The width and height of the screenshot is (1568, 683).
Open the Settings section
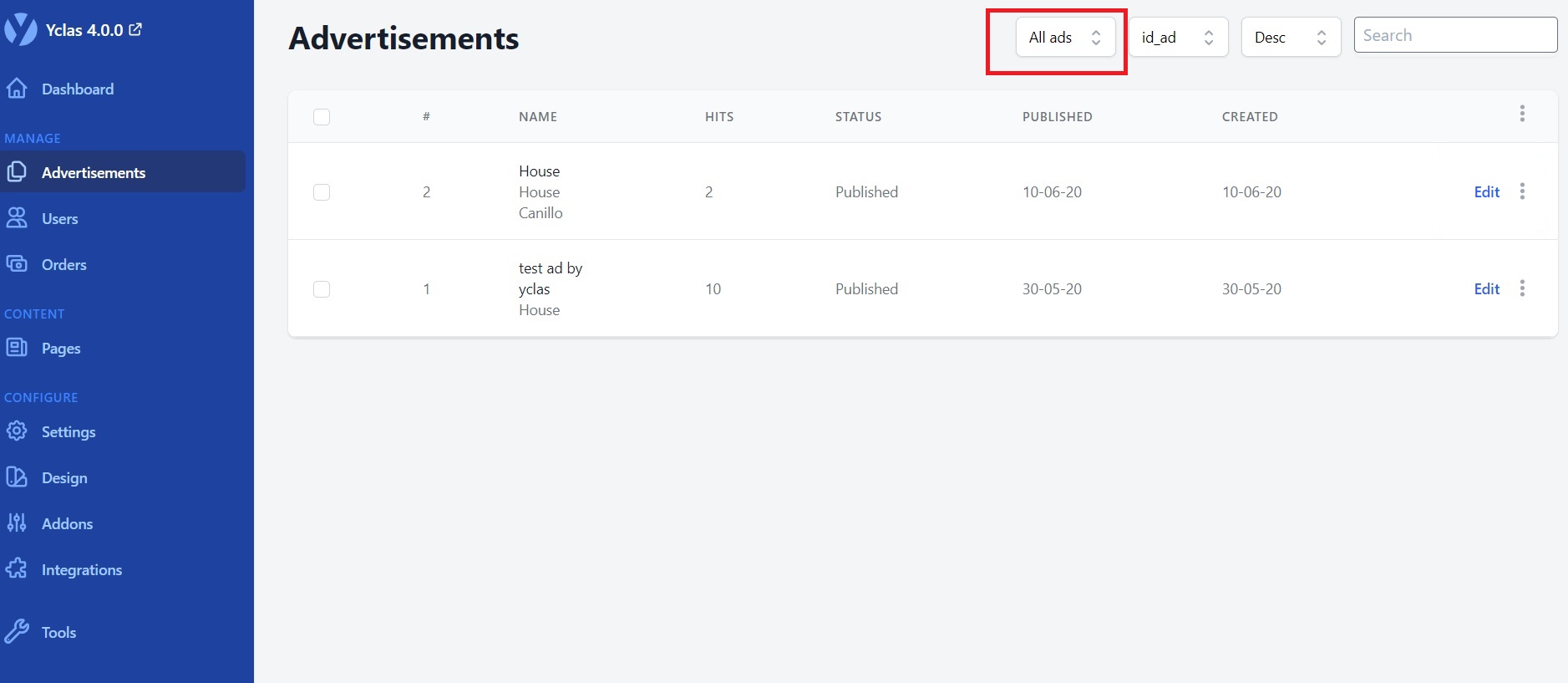[69, 432]
